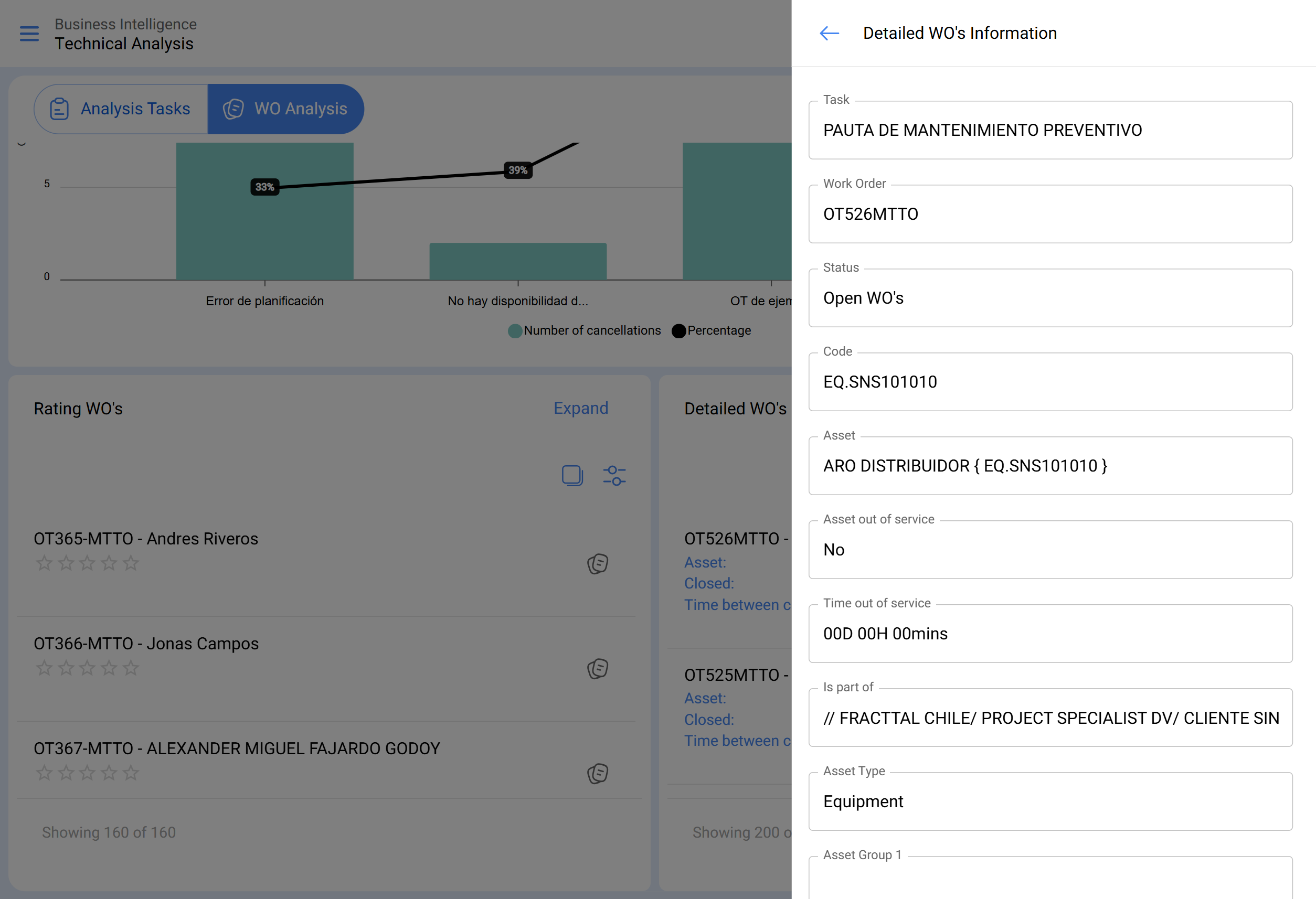Click the Error de planificación bar
Image resolution: width=1316 pixels, height=899 pixels.
[264, 238]
